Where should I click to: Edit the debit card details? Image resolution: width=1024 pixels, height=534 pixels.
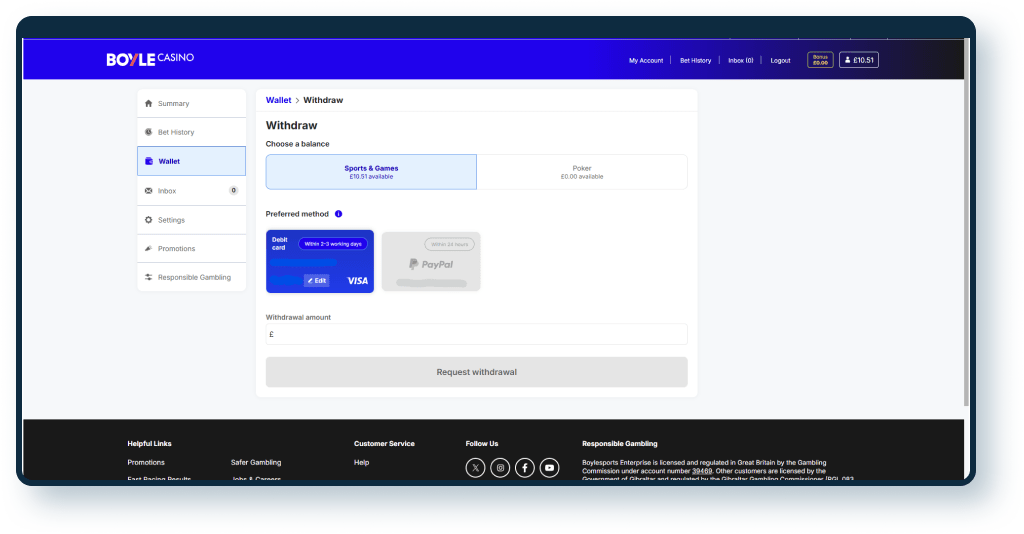[x=317, y=281]
